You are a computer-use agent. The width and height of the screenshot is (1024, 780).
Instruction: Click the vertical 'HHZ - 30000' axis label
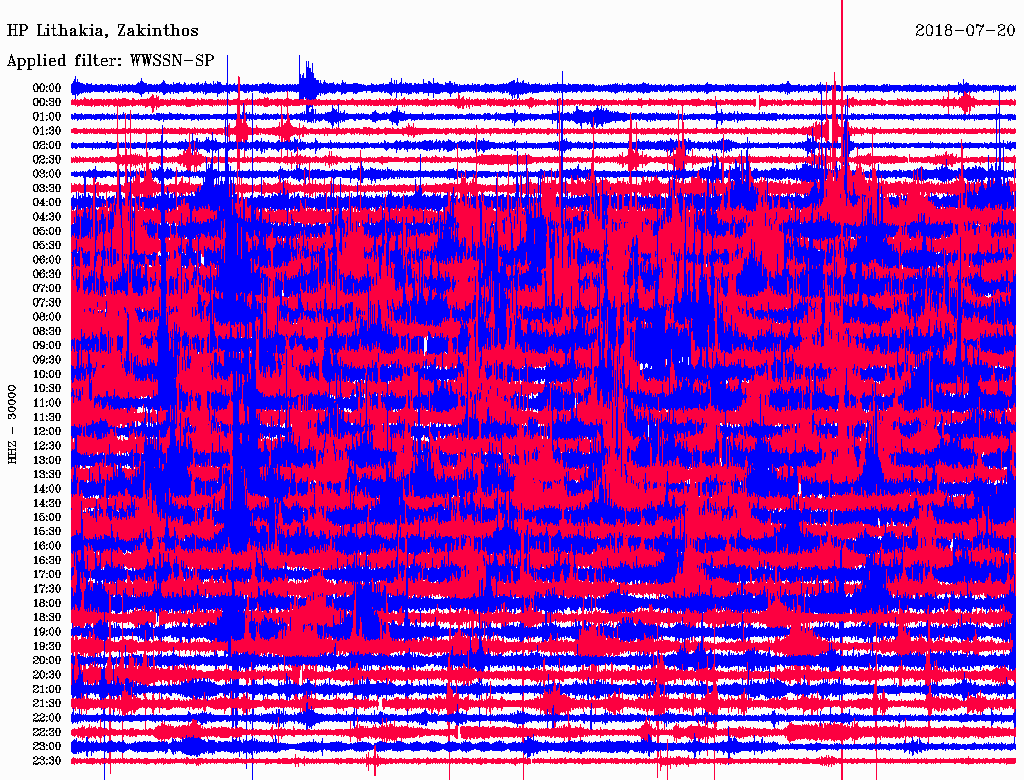point(12,425)
